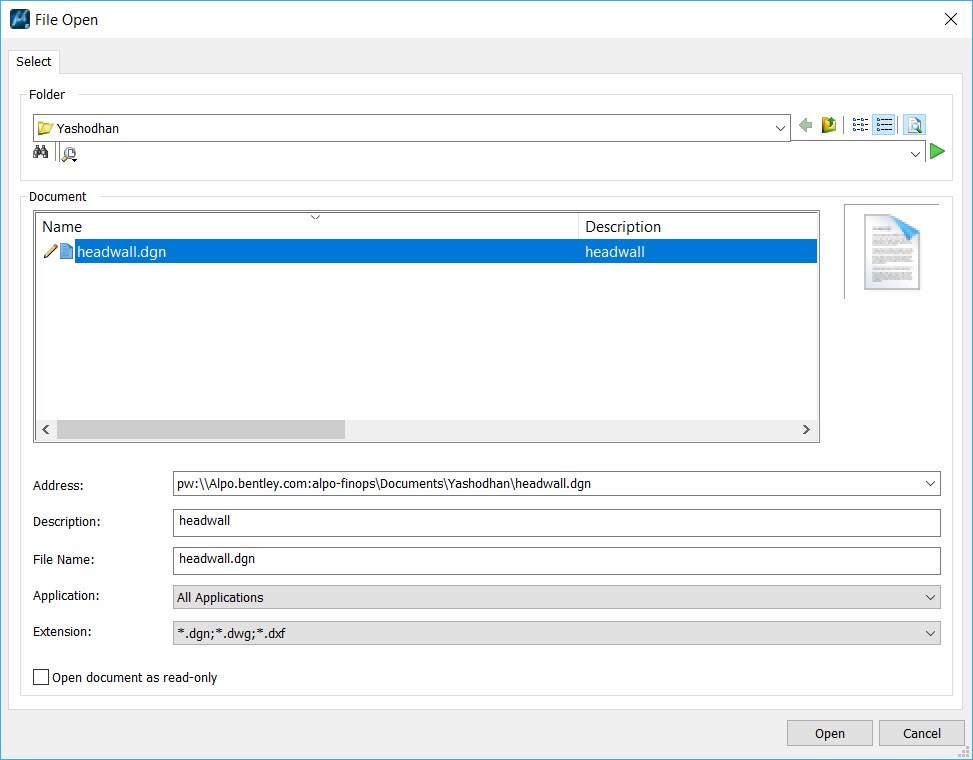This screenshot has width=973, height=760.
Task: Click the horizontal scrollbar in document list
Action: (x=200, y=429)
